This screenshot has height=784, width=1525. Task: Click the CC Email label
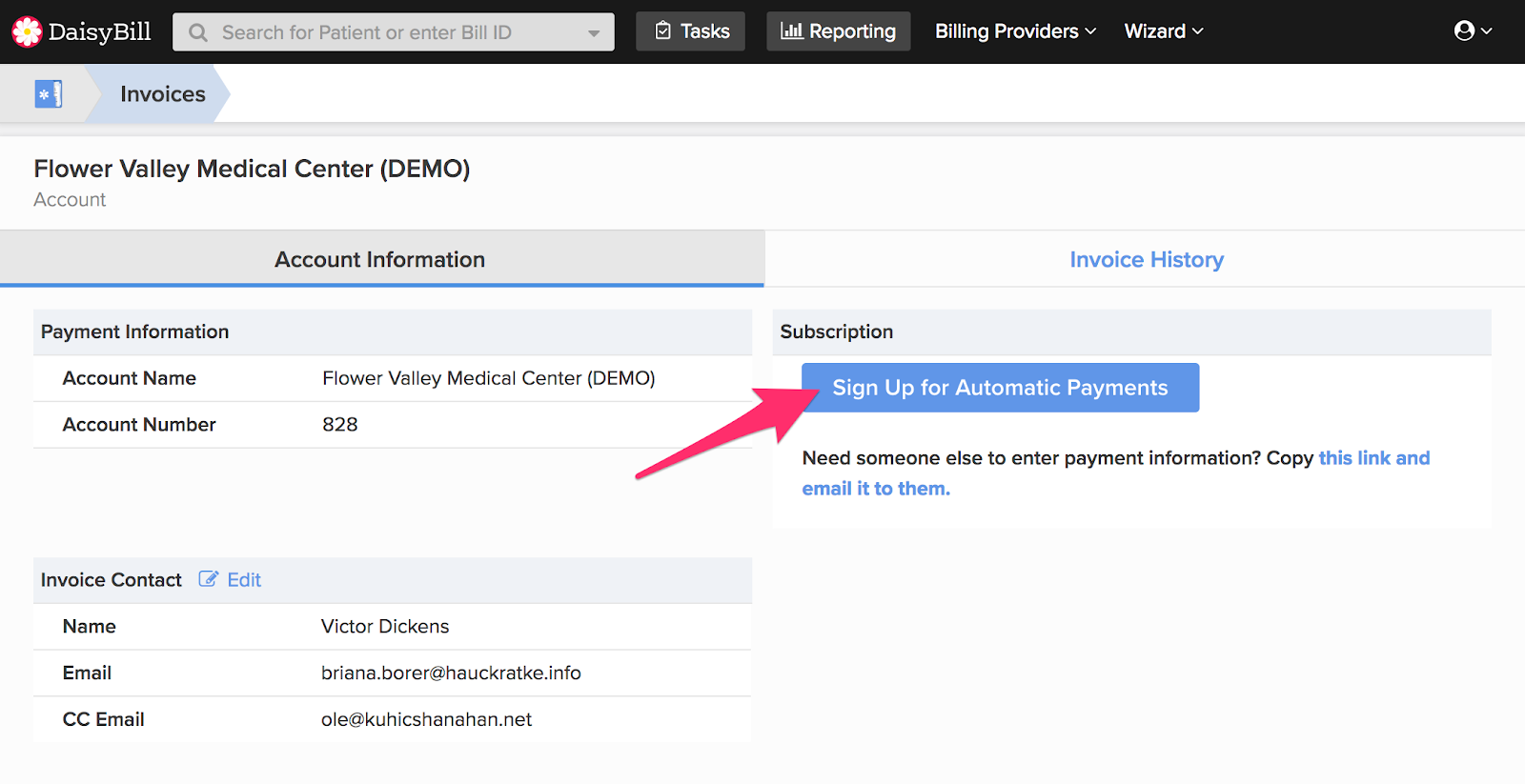pos(104,719)
